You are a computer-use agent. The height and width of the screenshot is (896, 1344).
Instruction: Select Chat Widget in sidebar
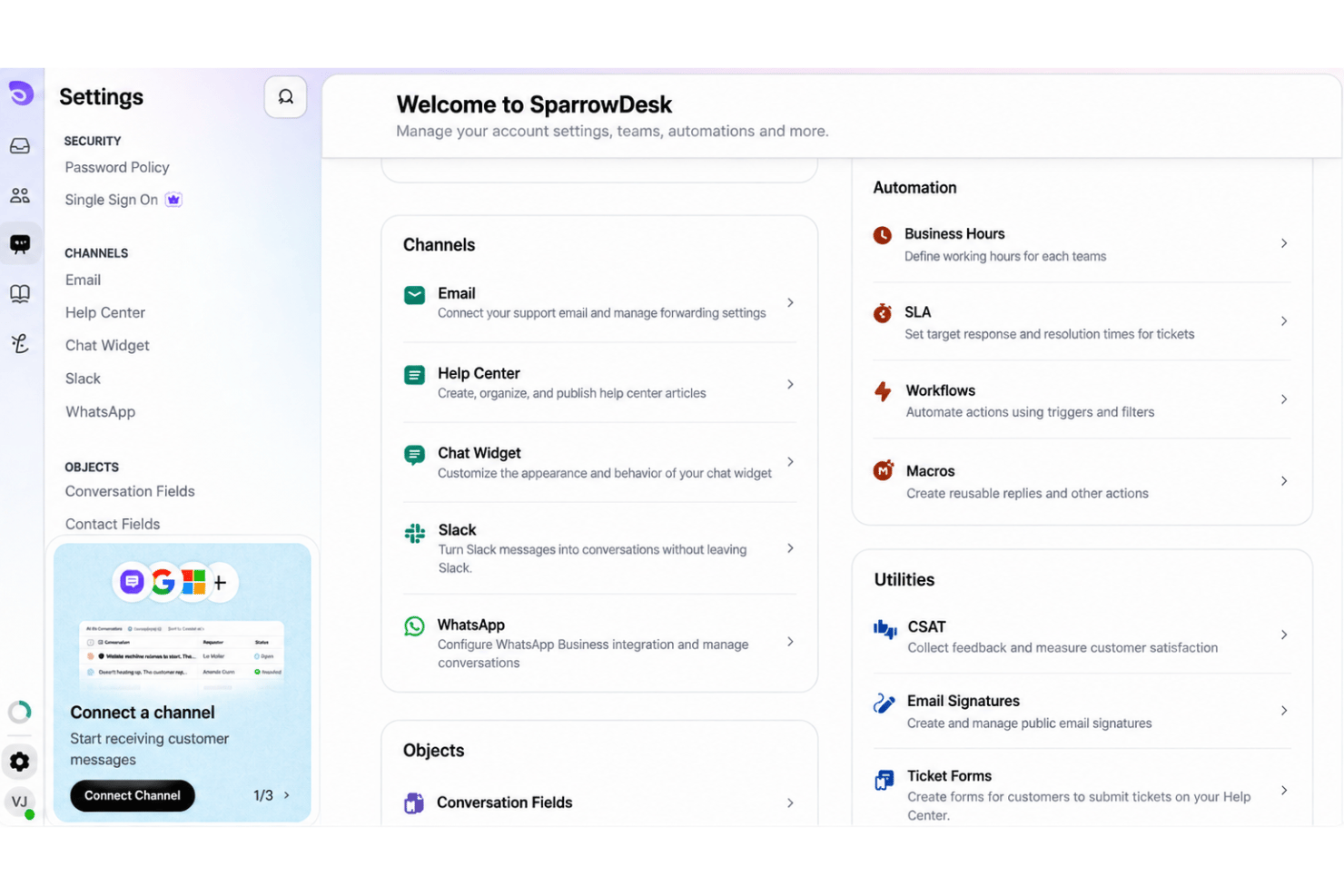(x=107, y=345)
